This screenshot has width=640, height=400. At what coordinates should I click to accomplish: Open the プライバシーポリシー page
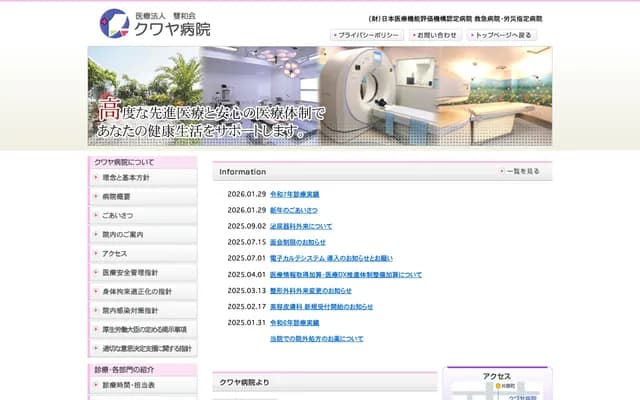point(367,35)
